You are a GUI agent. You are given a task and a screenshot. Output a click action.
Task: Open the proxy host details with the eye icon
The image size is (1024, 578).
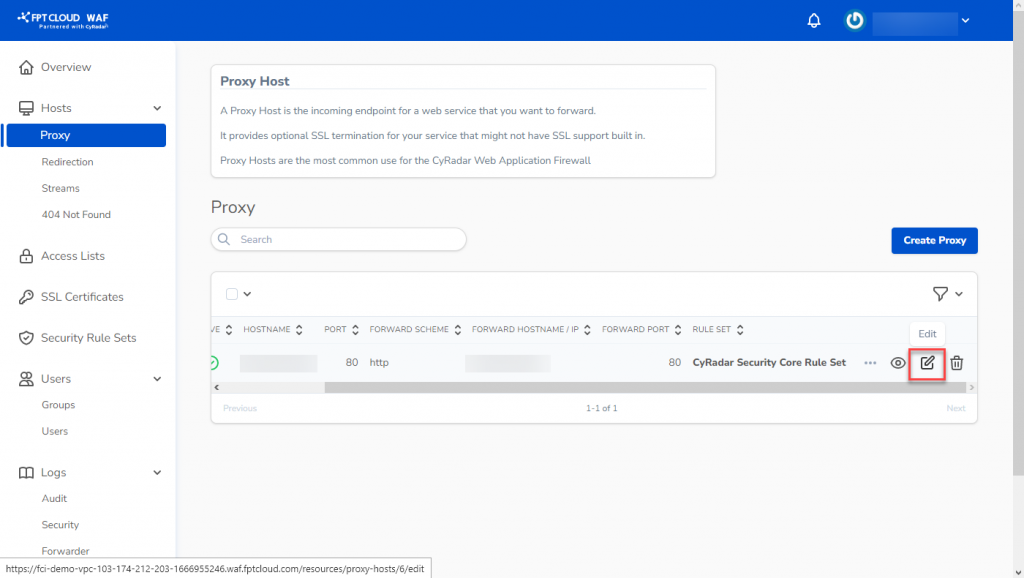(897, 363)
